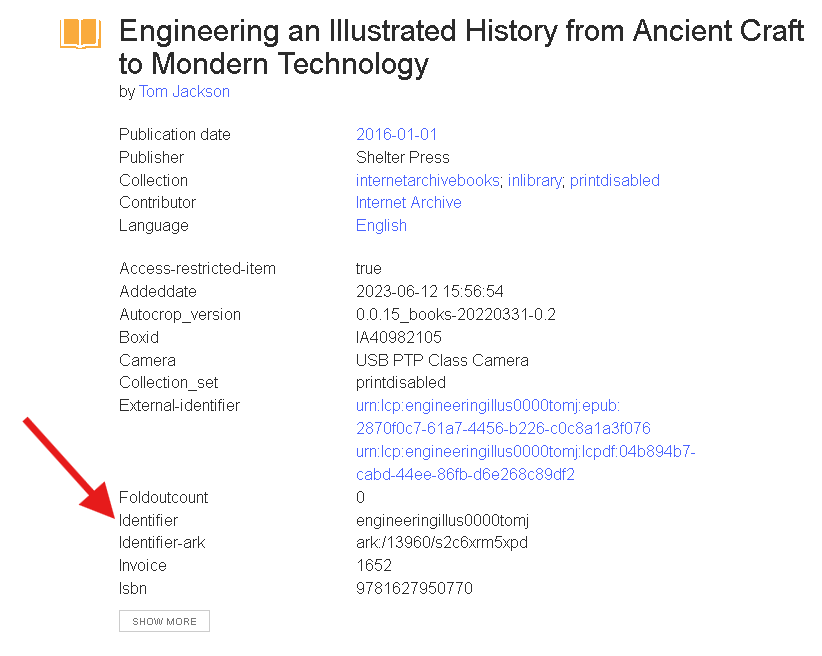The image size is (822, 656).
Task: Click the identifier value engineeringillus0000tomj
Action: tap(442, 520)
